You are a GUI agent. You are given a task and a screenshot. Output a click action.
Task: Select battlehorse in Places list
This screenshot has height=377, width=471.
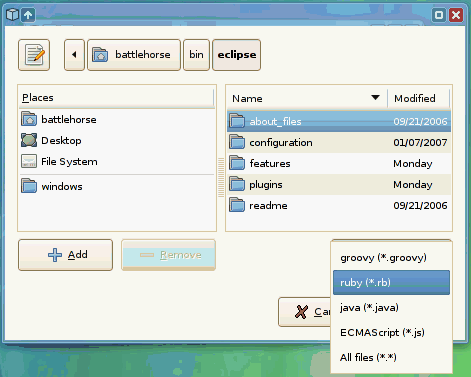(117, 119)
